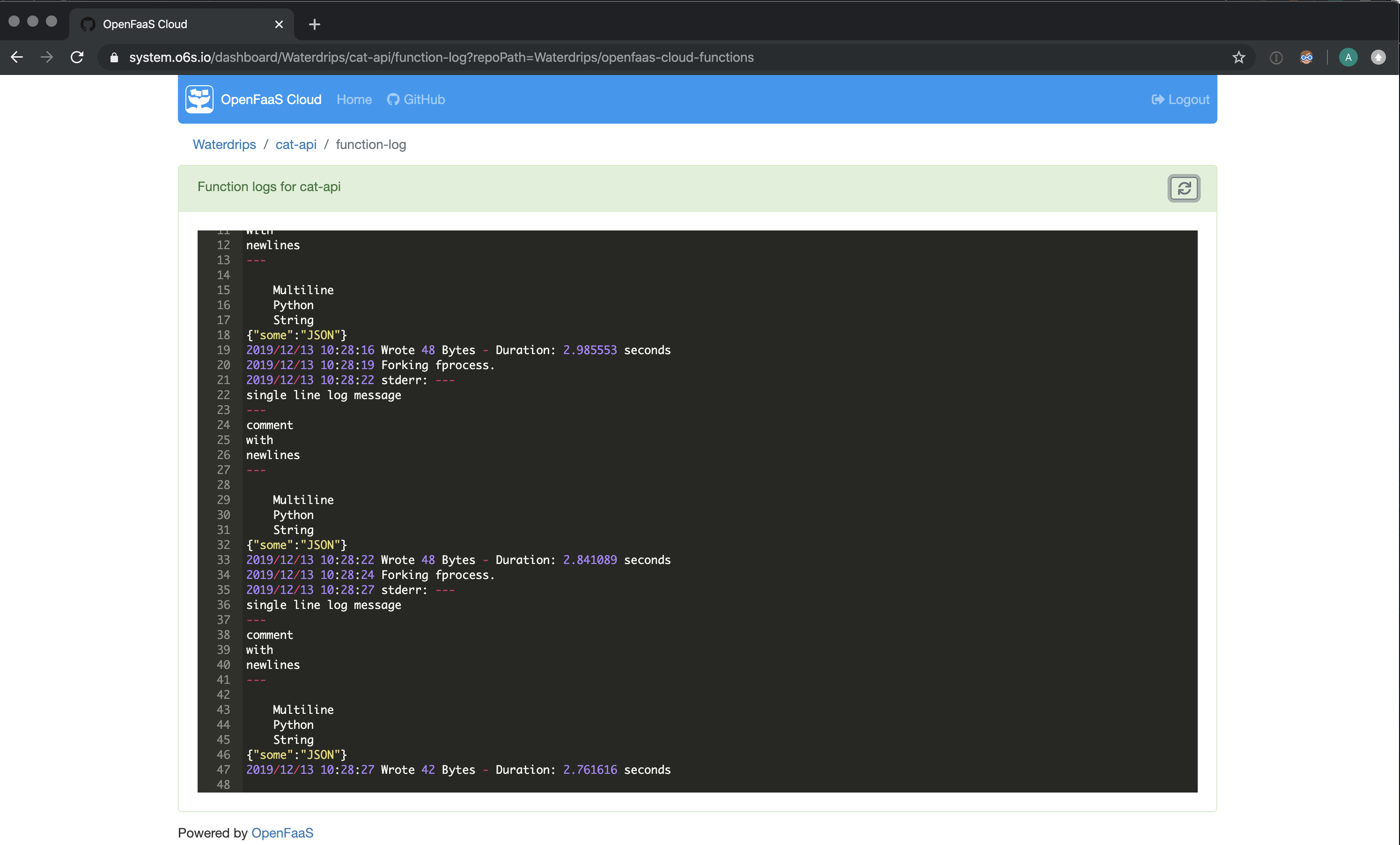The height and width of the screenshot is (845, 1400).
Task: Click log line 19 with 2.985553 duration
Action: click(458, 350)
